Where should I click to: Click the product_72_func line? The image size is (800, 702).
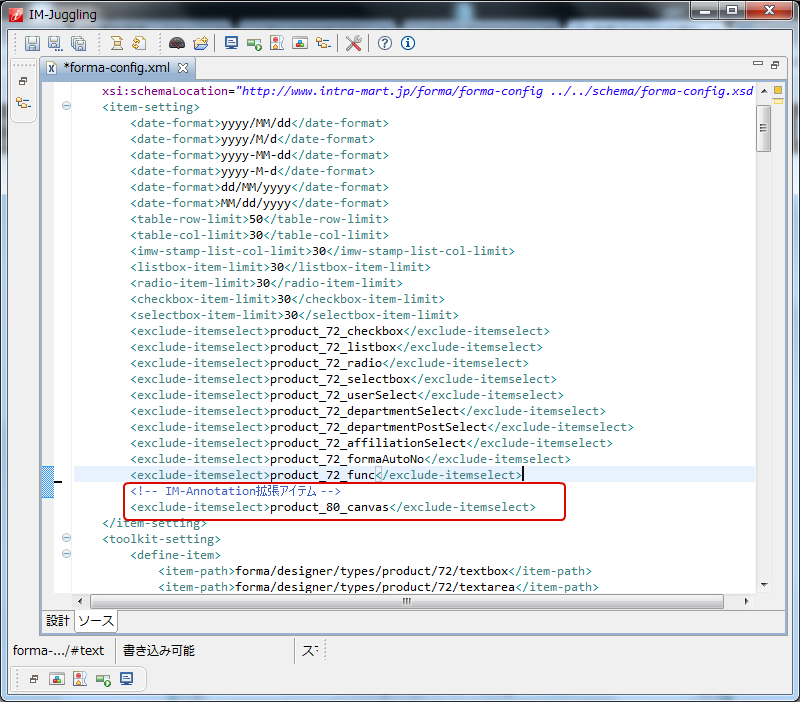click(327, 475)
